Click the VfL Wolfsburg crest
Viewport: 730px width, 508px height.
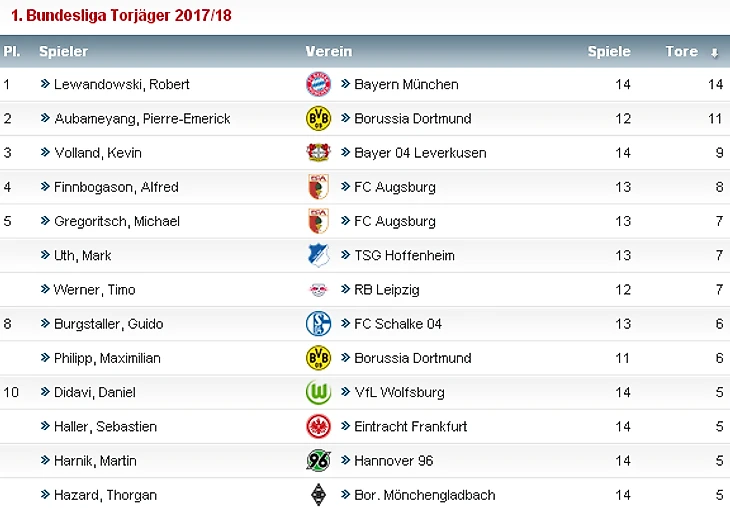[318, 392]
